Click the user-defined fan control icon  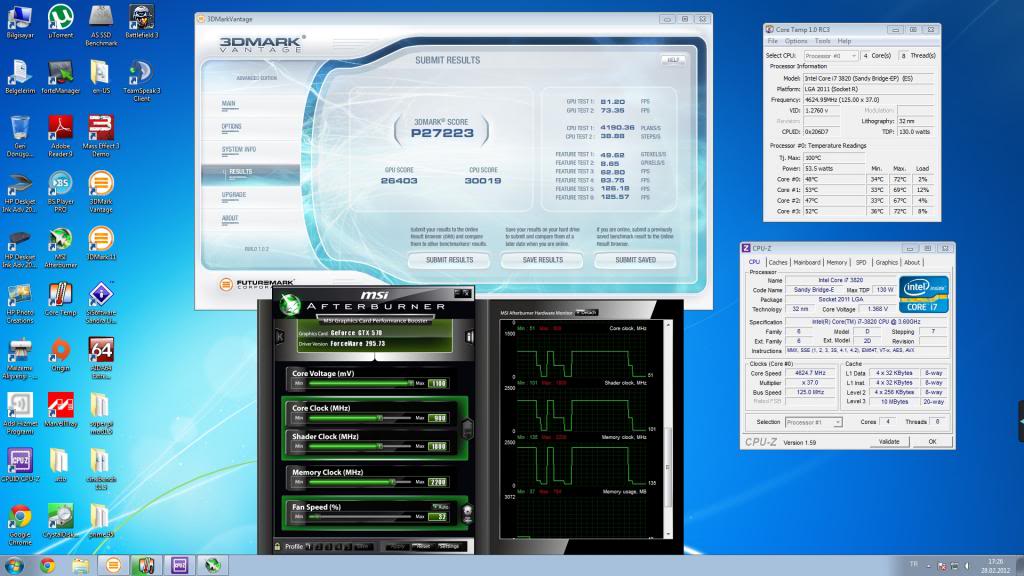point(467,513)
